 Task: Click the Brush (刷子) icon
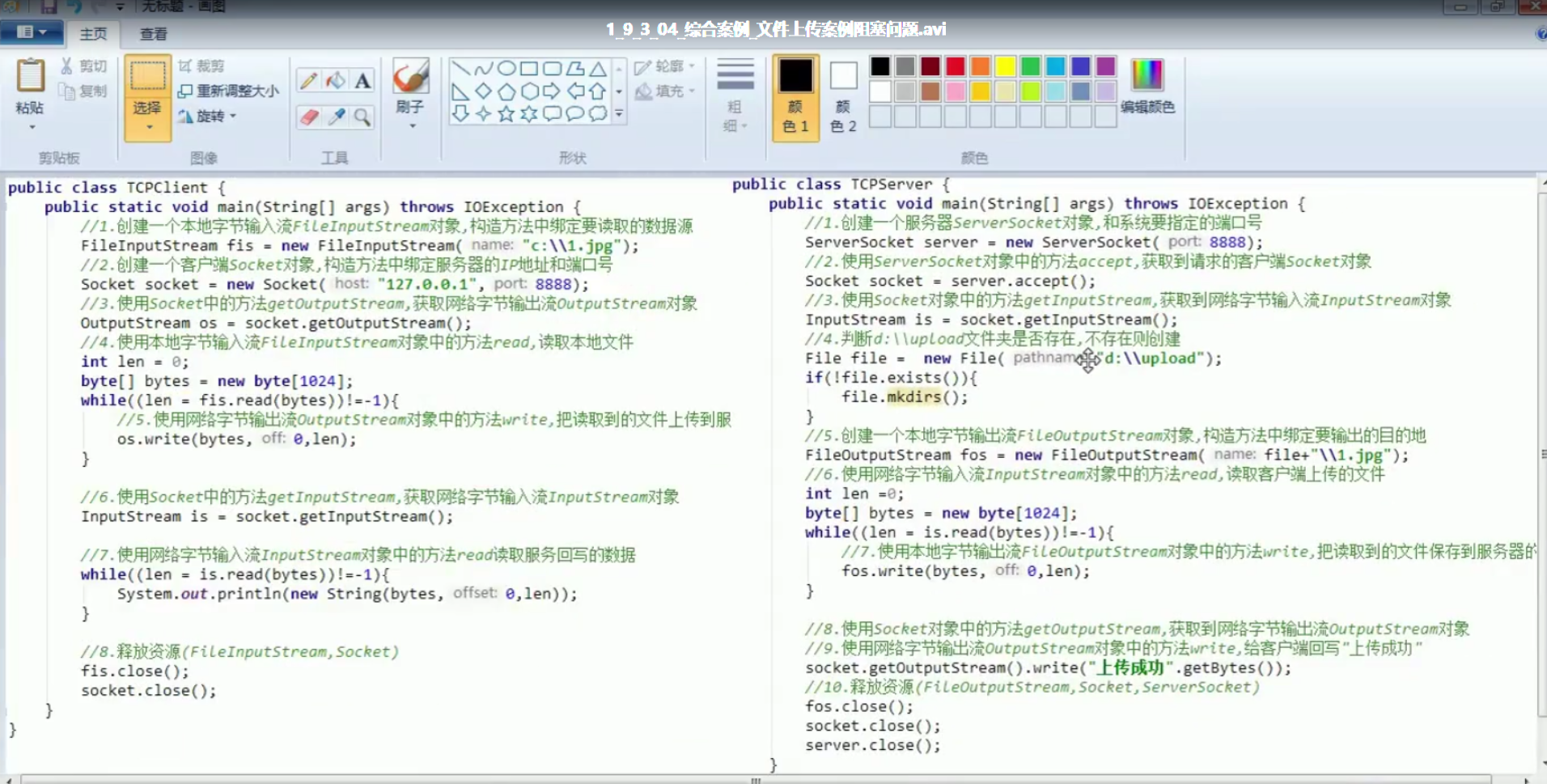(410, 77)
